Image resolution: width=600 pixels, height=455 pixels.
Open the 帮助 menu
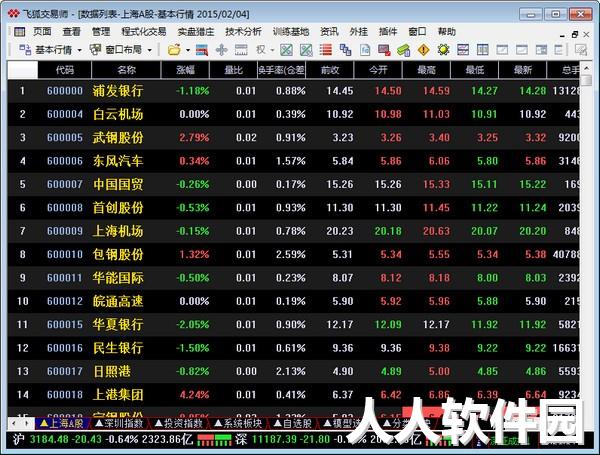tap(447, 32)
